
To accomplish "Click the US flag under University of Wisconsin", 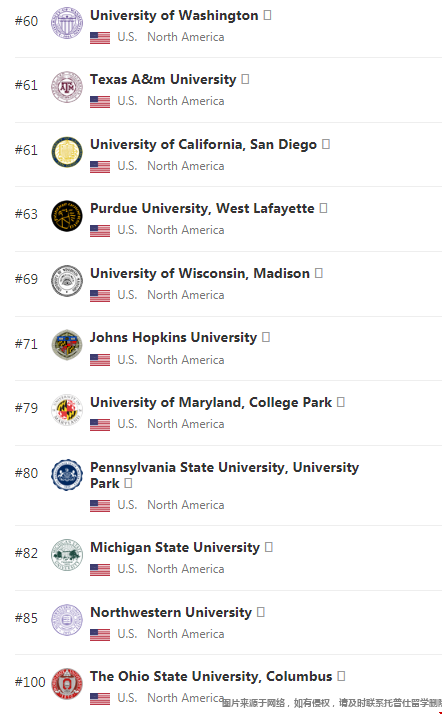I will tap(100, 296).
